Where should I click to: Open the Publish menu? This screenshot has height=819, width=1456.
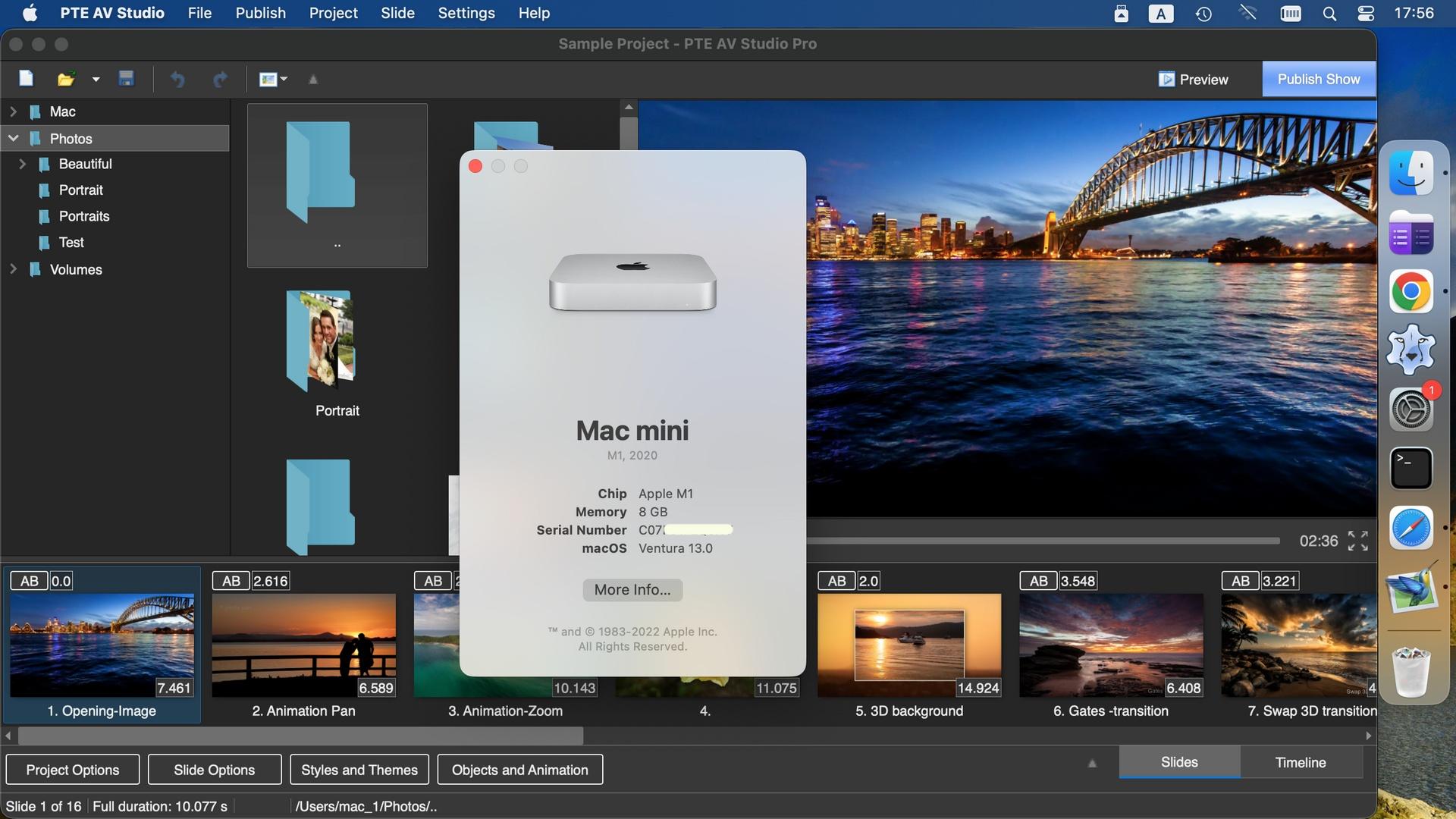click(x=260, y=13)
